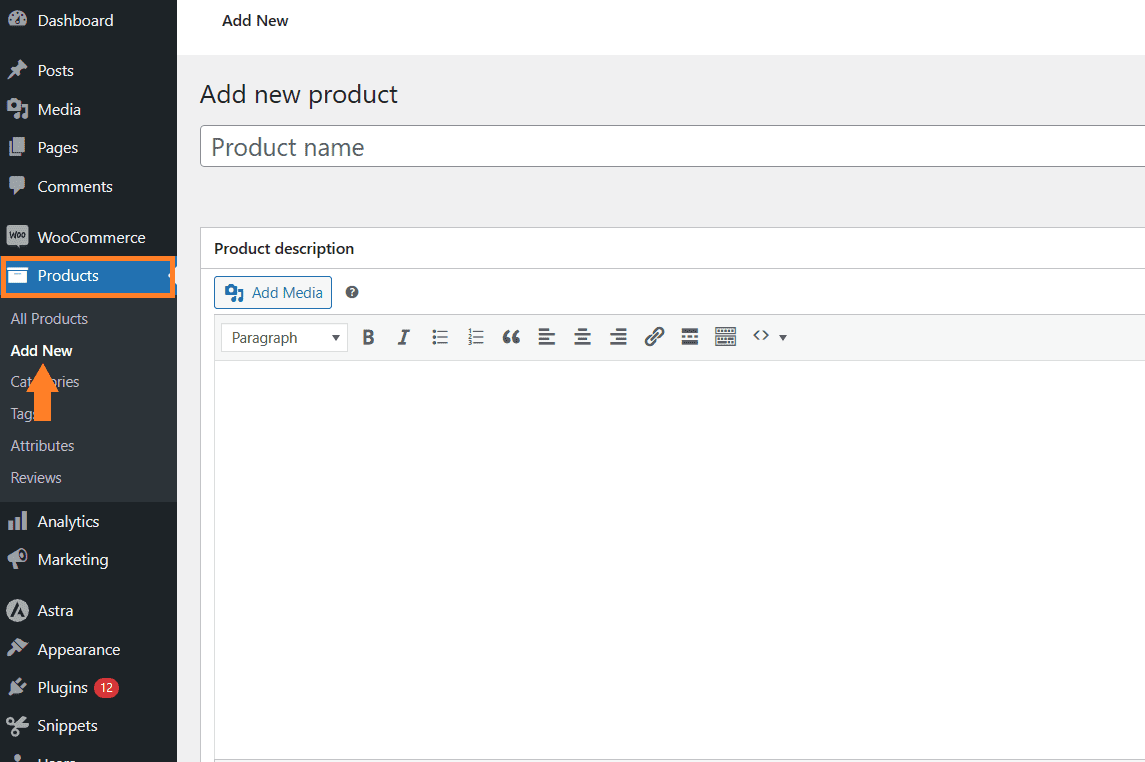Click the help question mark icon

(352, 292)
